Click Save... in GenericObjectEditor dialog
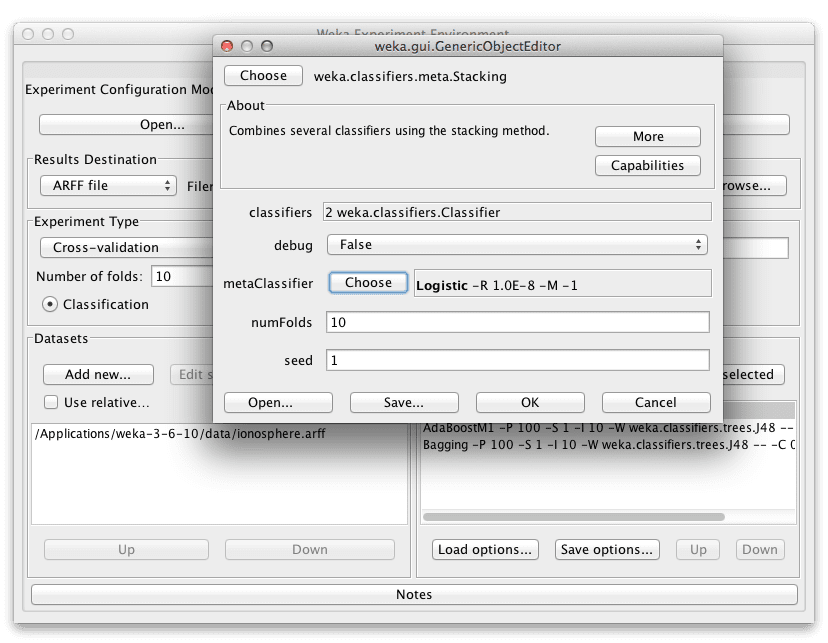 [404, 402]
